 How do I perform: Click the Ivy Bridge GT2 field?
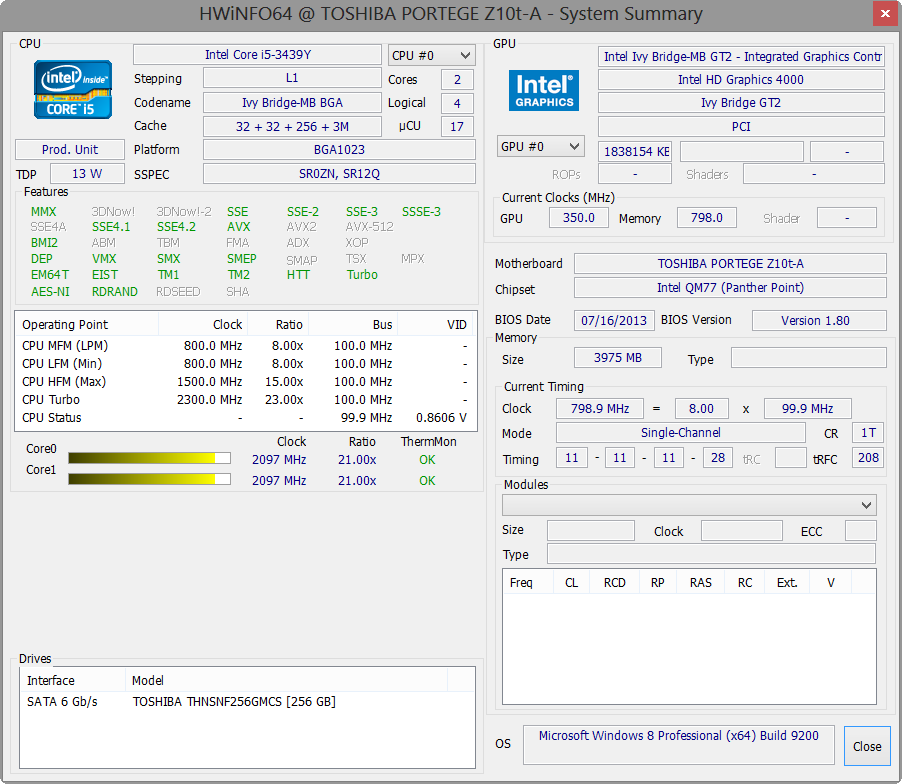pos(741,102)
